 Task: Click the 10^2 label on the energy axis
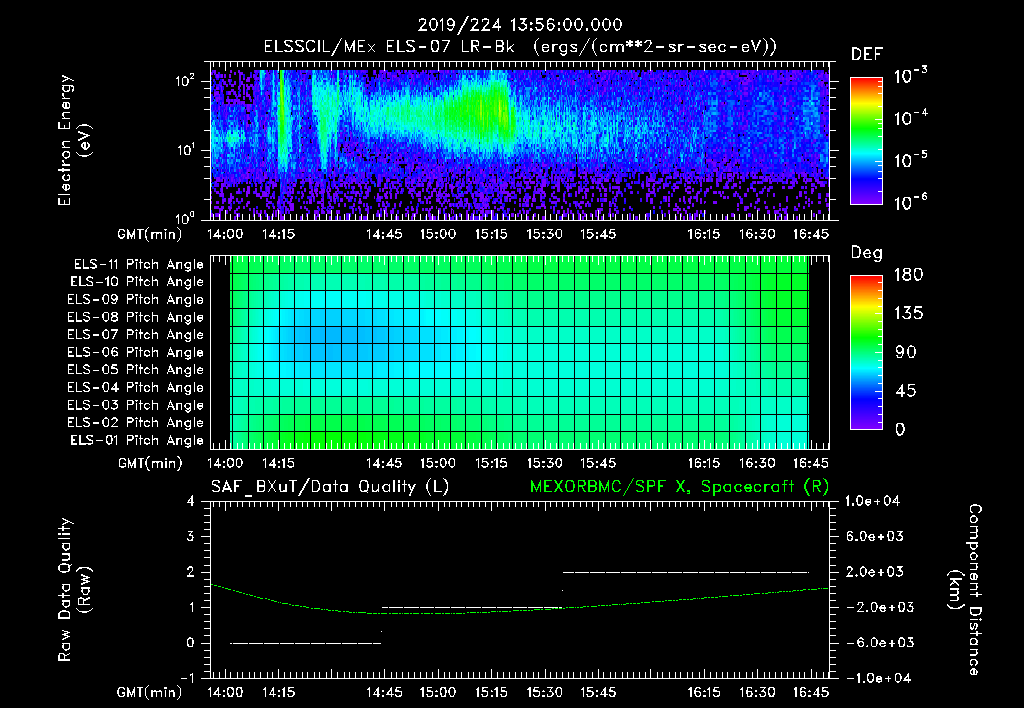(x=186, y=81)
